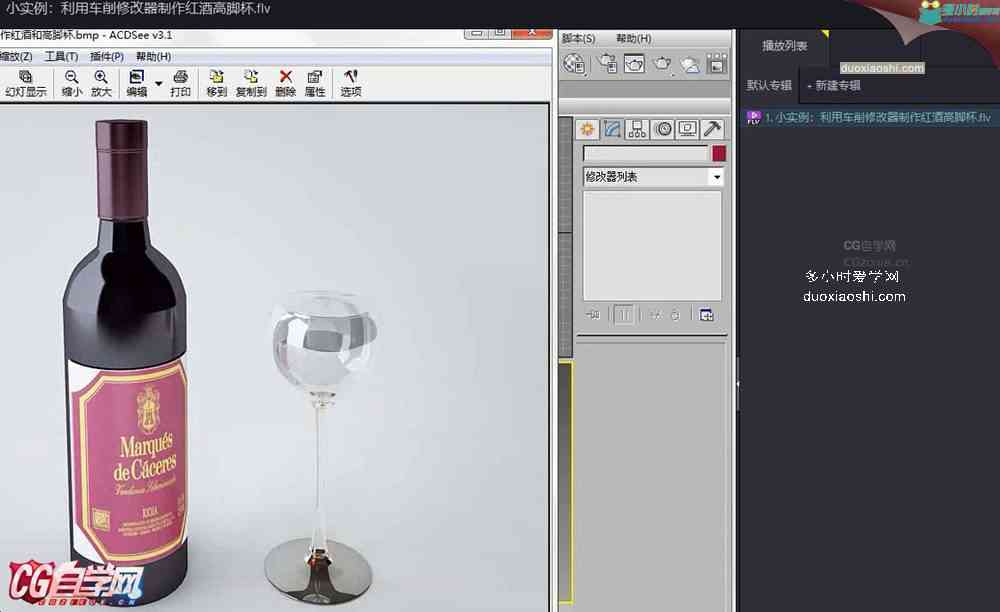Zoom out with 缩小 in ACDSee toolbar
Screen dimensions: 1000x612
pos(71,84)
